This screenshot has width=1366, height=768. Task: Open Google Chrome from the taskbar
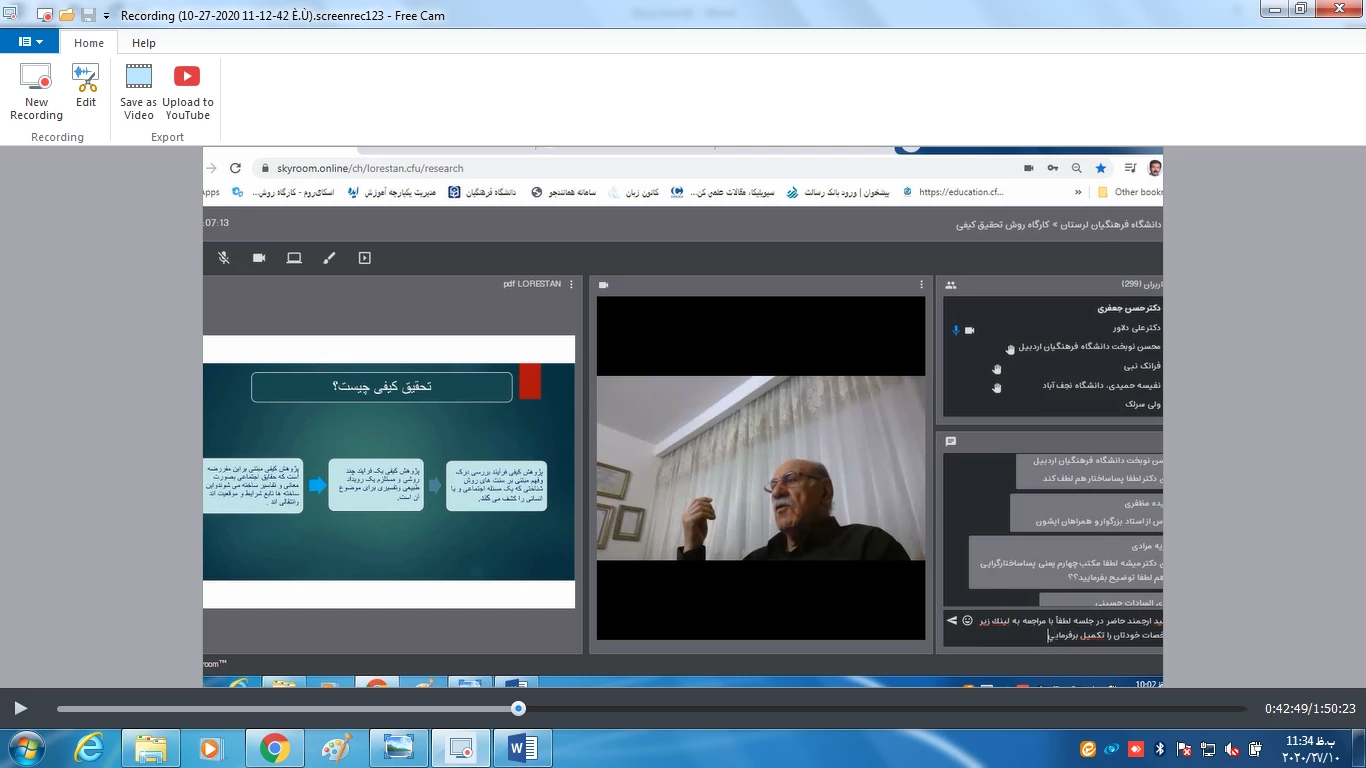pyautogui.click(x=274, y=748)
